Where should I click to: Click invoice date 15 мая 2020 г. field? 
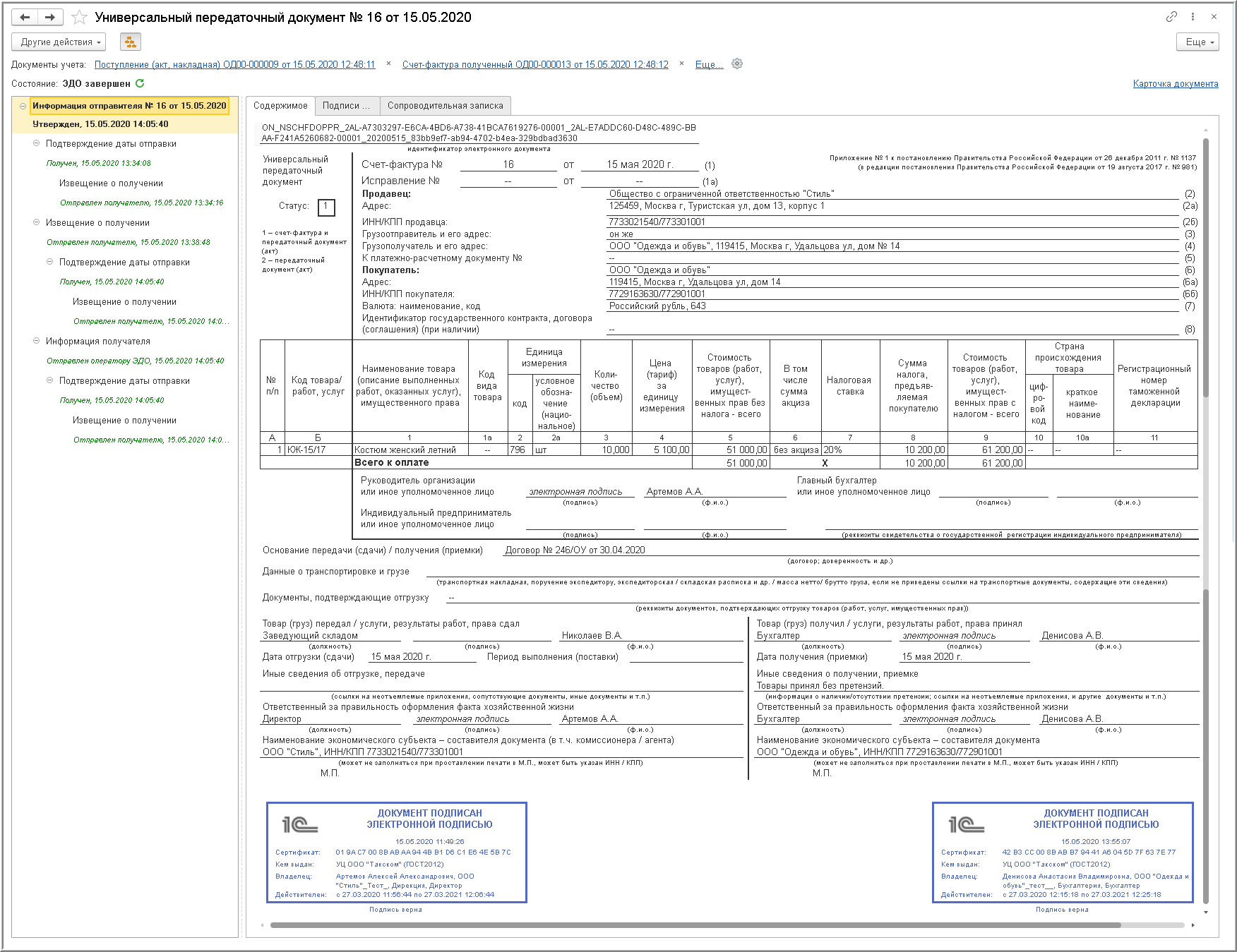click(x=640, y=164)
